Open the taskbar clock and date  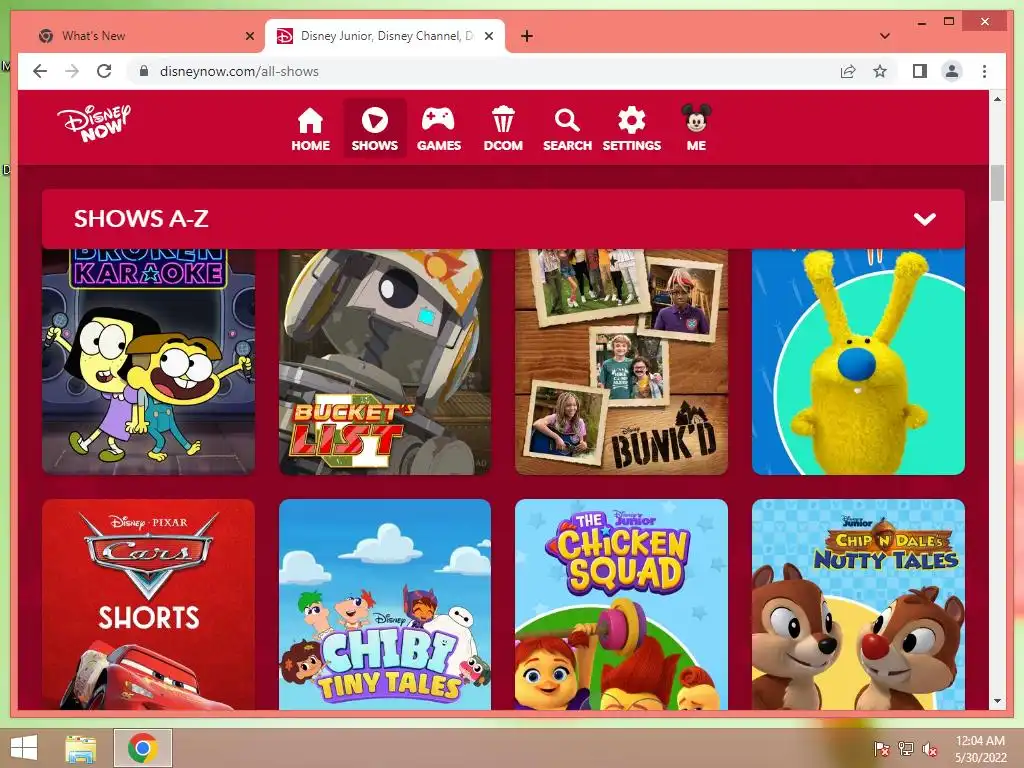(x=980, y=748)
